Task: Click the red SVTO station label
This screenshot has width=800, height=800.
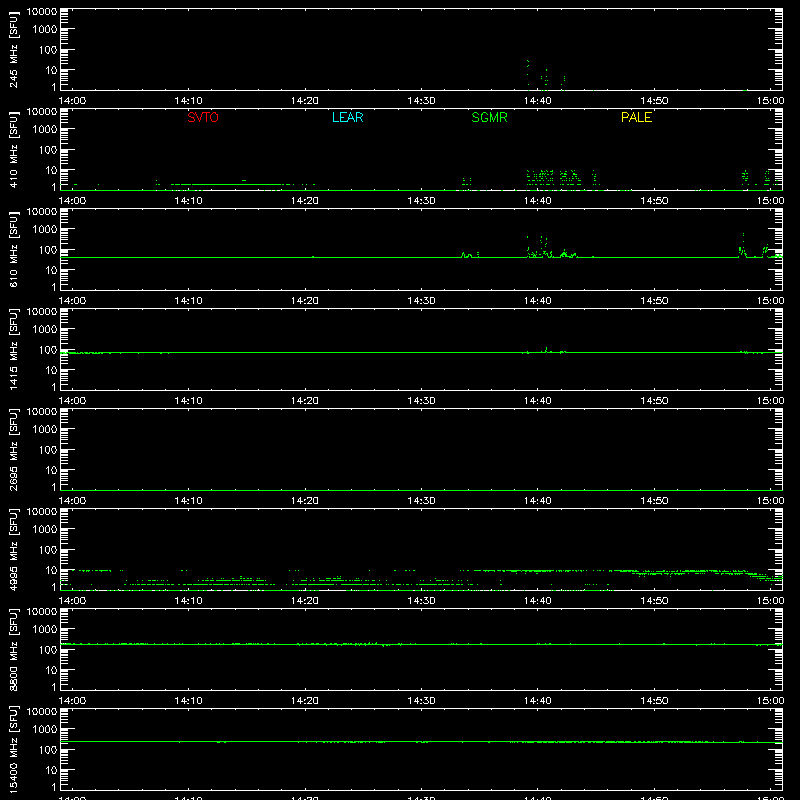Action: [x=203, y=117]
